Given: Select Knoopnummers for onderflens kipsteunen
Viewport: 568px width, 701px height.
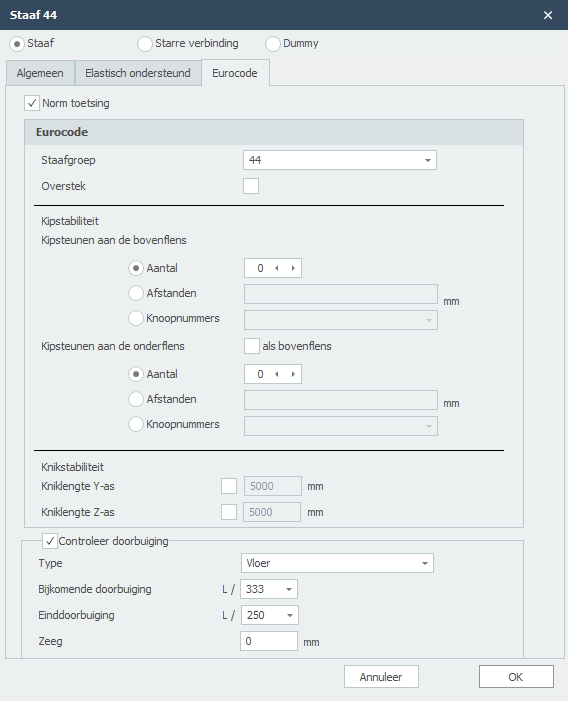Looking at the screenshot, I should pyautogui.click(x=136, y=424).
